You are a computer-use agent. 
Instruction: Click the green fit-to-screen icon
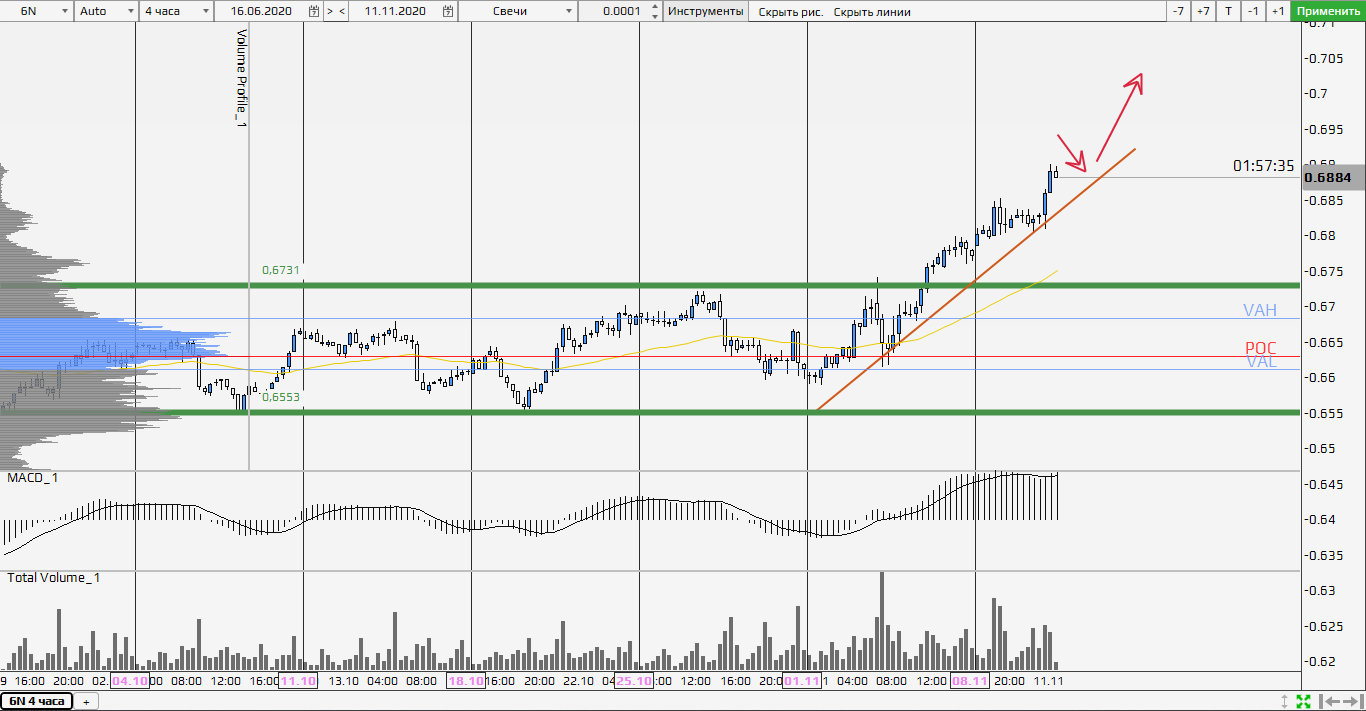tap(1303, 701)
